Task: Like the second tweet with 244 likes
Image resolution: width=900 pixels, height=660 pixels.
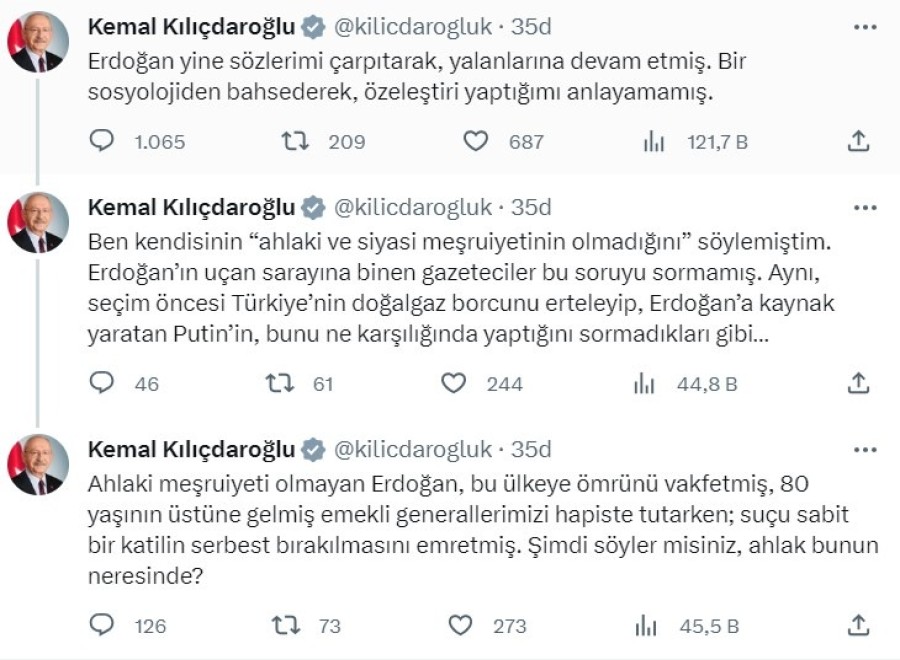Action: coord(454,383)
